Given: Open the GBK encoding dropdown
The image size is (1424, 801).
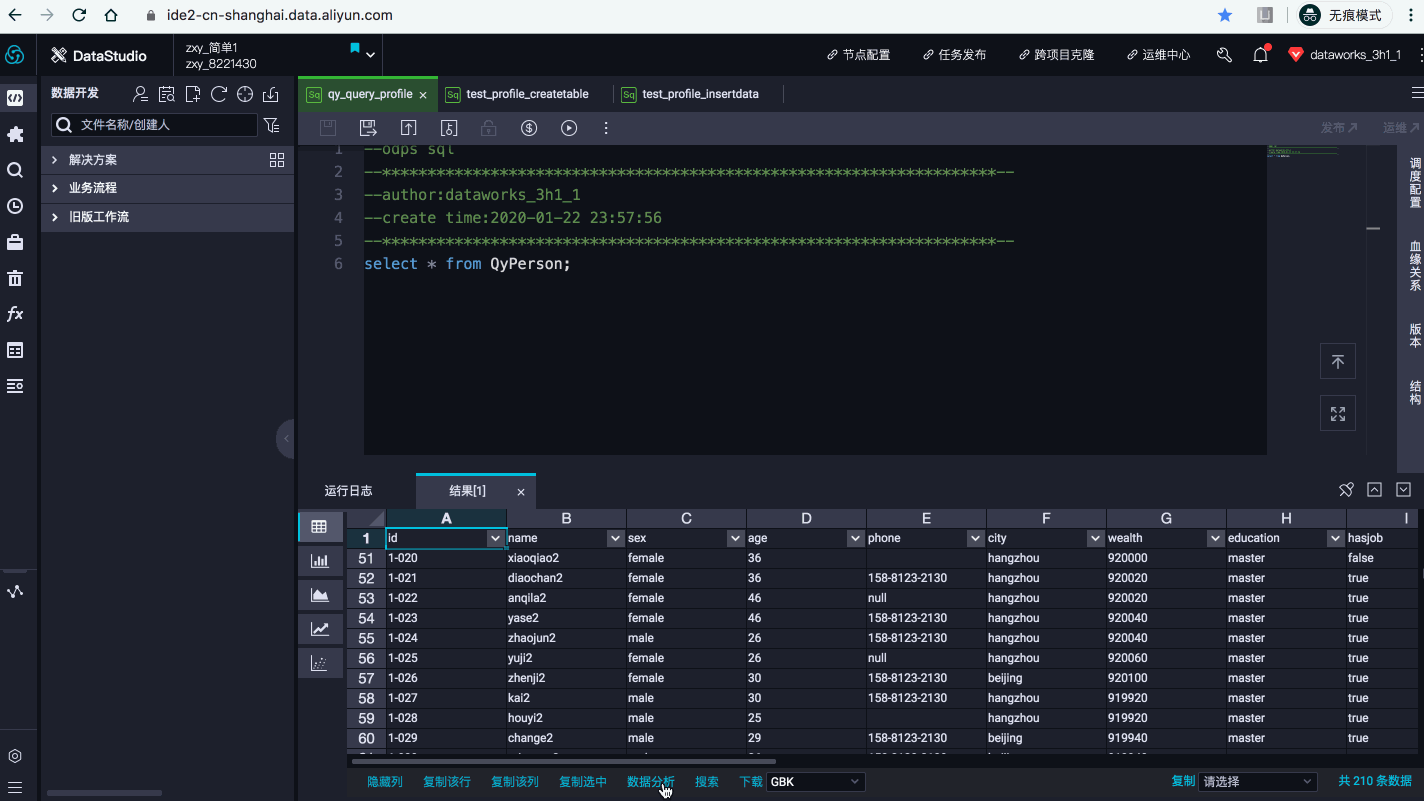Looking at the screenshot, I should [x=815, y=781].
